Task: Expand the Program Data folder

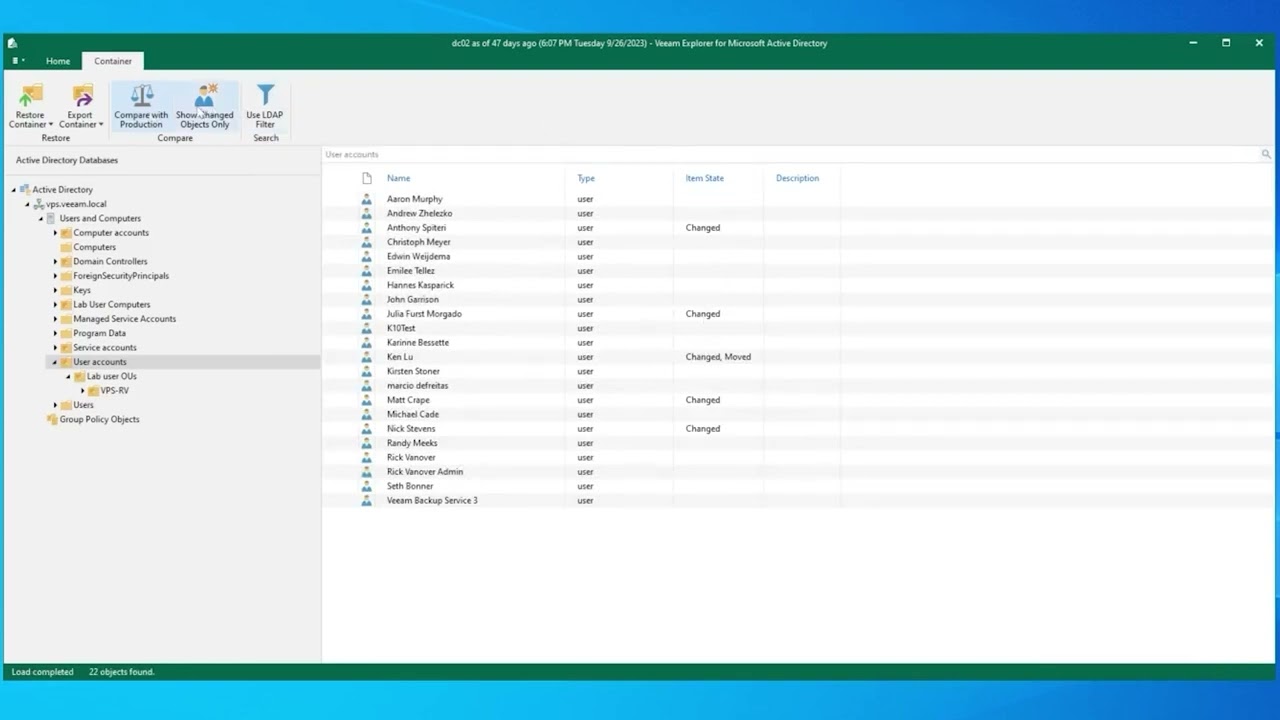Action: pyautogui.click(x=55, y=333)
